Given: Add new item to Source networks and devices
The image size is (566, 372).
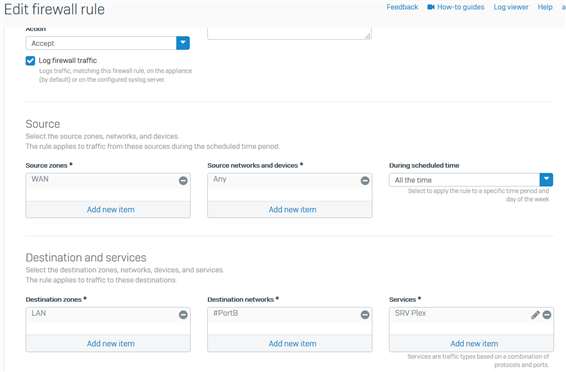Looking at the screenshot, I should tap(292, 210).
